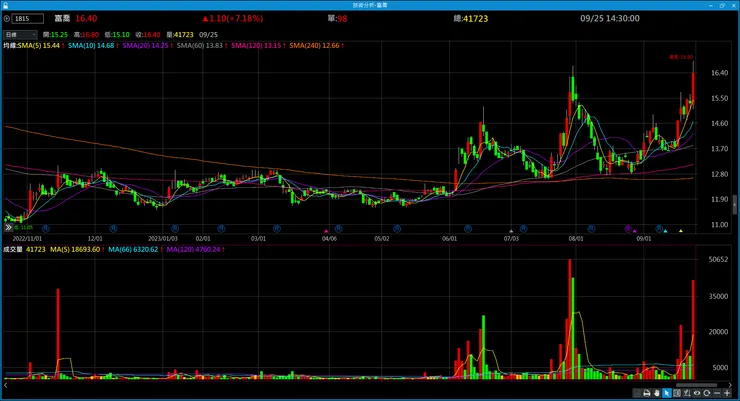Select the SMA(10) 14.68 indicator label
The image size is (740, 401).
pos(93,46)
